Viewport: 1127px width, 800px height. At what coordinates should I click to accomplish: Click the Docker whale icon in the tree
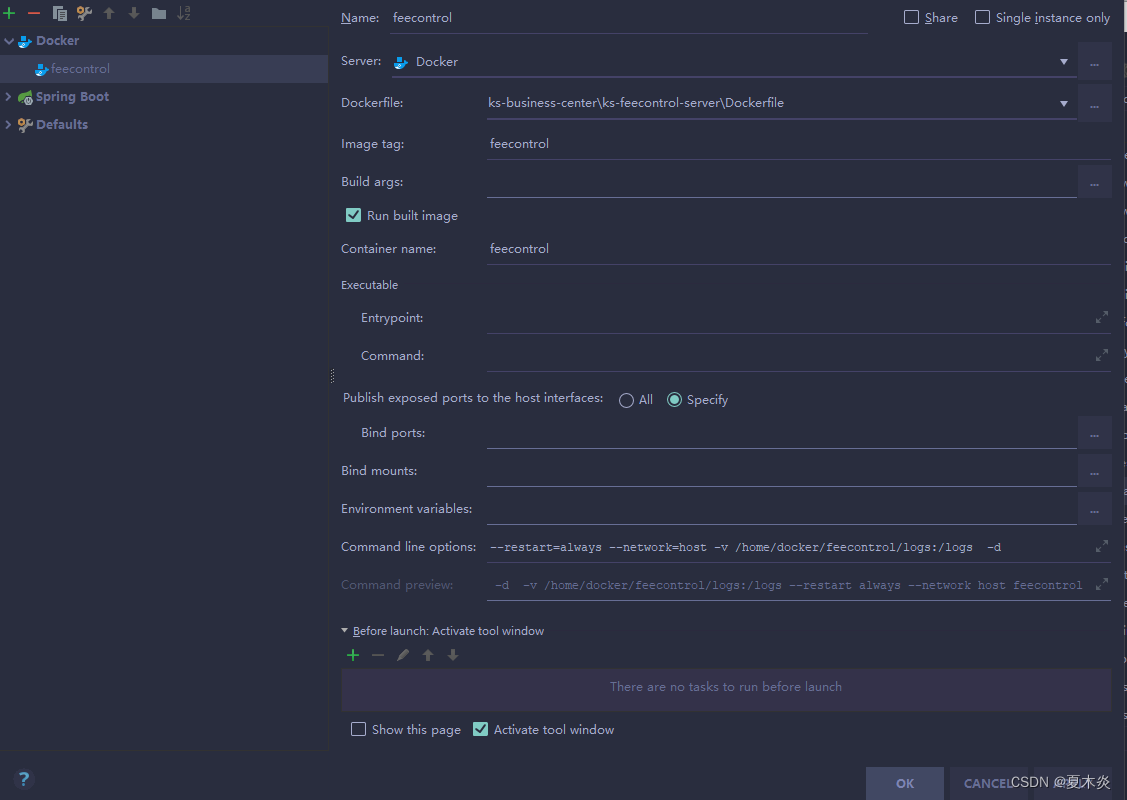tap(25, 41)
